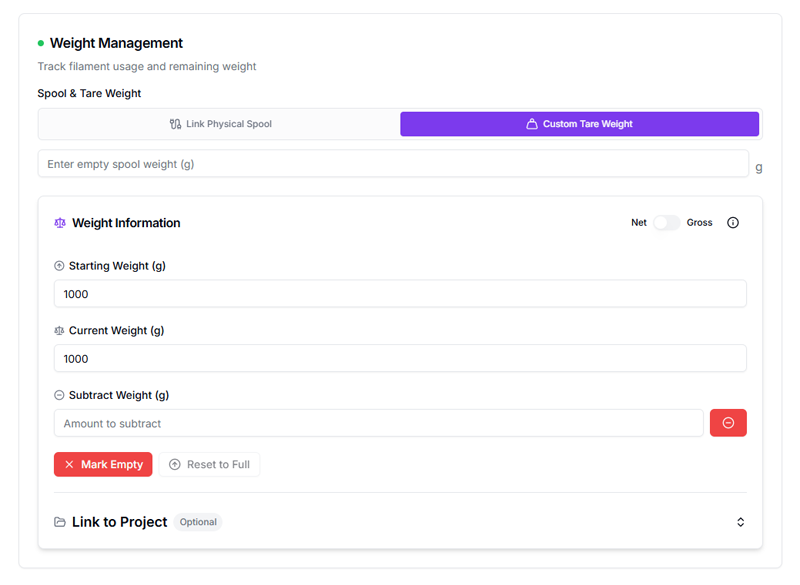Screen dimensions: 800x585
Task: Click the up-arrow icon beside Starting Weight
Action: [x=59, y=266]
